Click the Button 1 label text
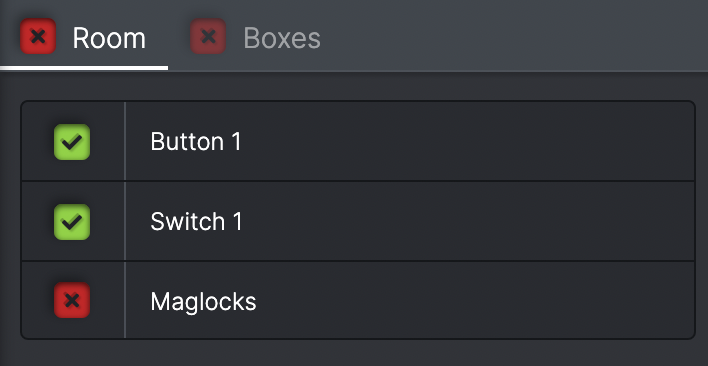The width and height of the screenshot is (708, 366). (196, 142)
